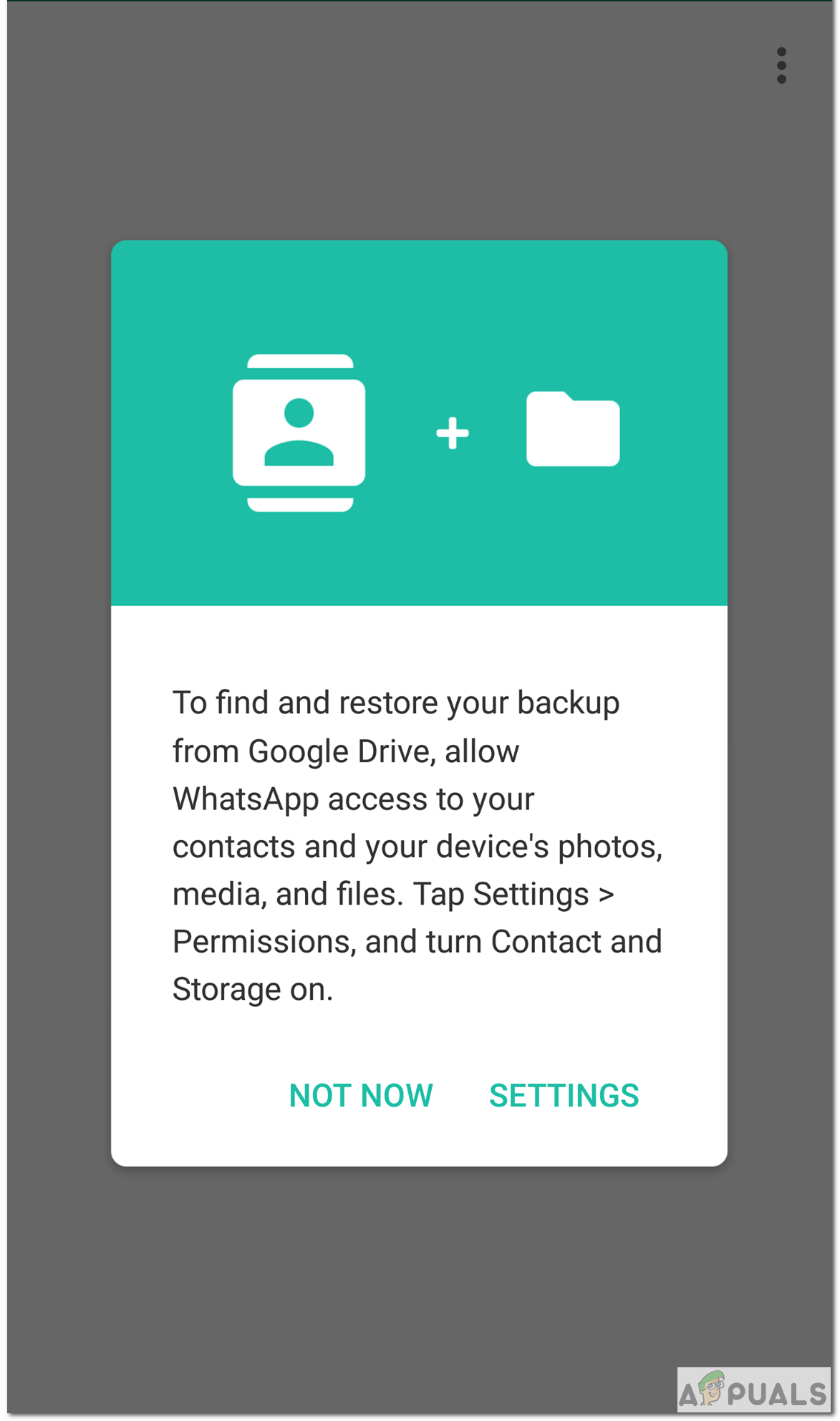Click the "Storage on." text line
The height and width of the screenshot is (1421, 840).
(x=253, y=989)
